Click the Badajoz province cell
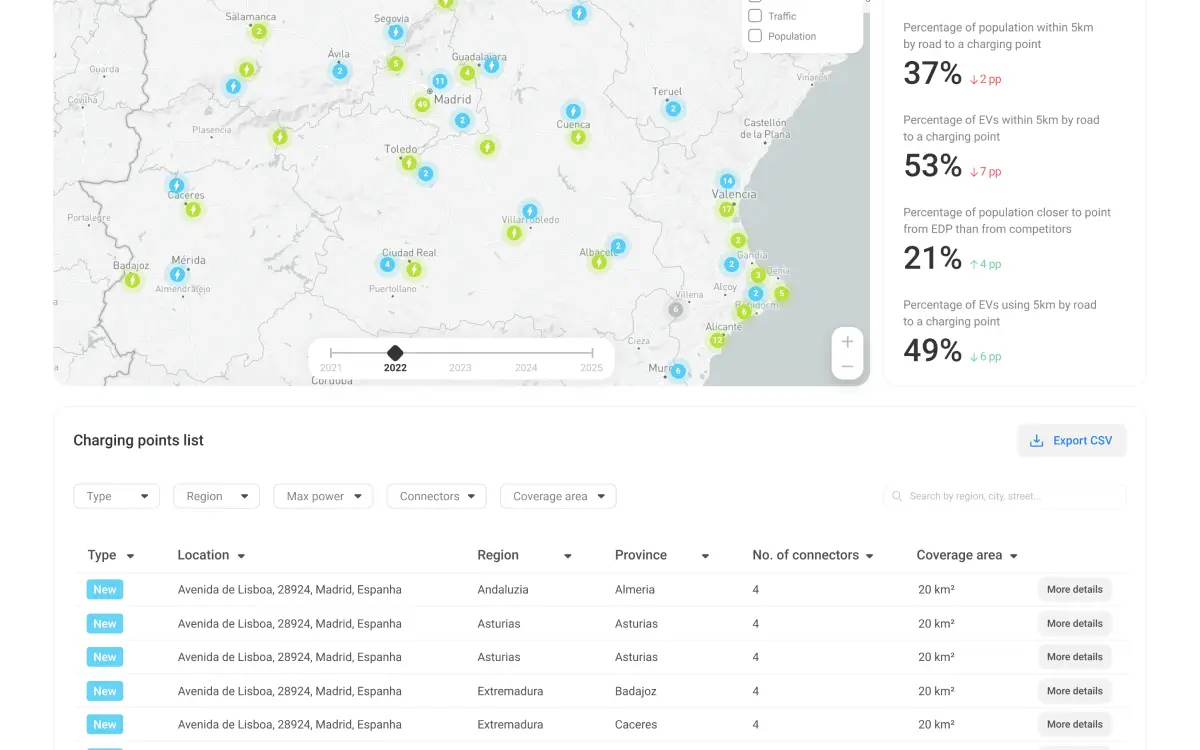Image resolution: width=1200 pixels, height=750 pixels. (x=637, y=691)
